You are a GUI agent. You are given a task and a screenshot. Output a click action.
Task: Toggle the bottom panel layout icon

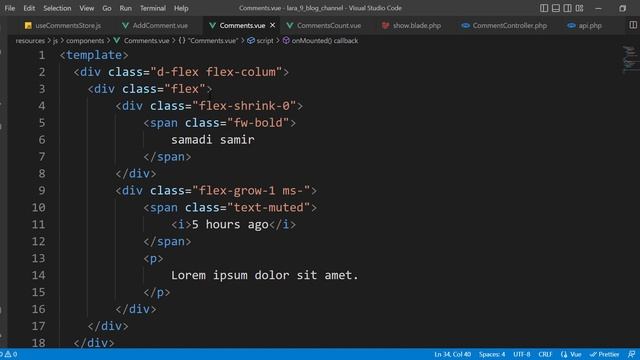point(556,8)
